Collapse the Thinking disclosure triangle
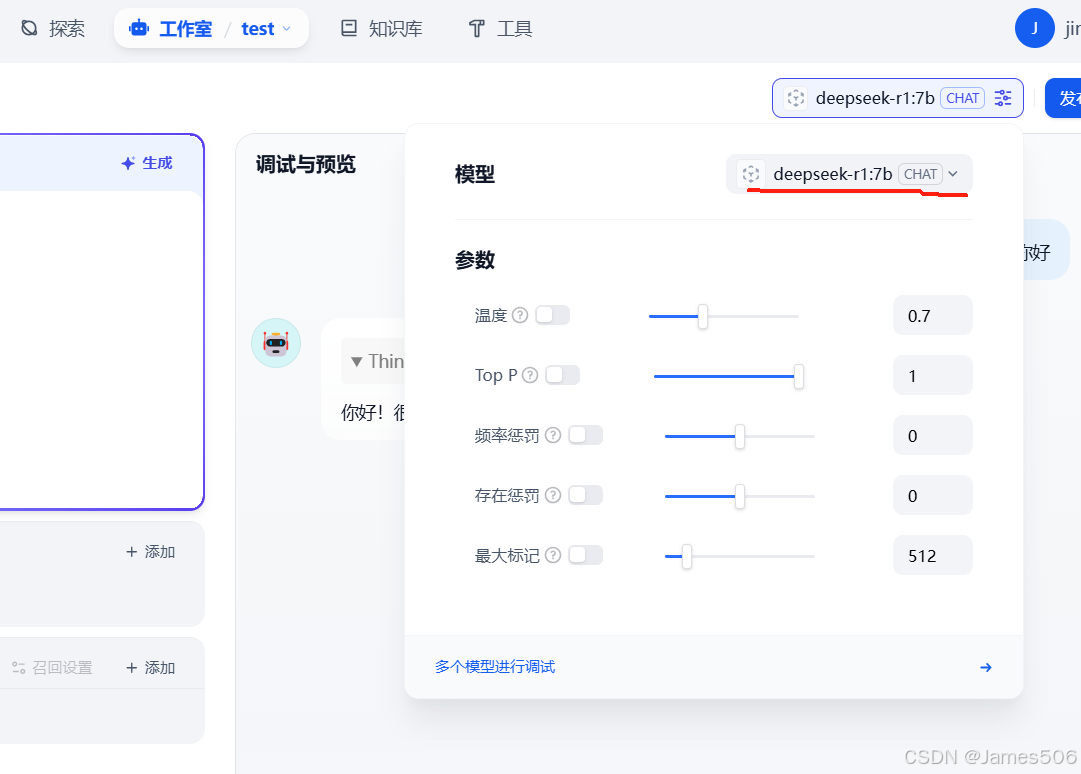This screenshot has height=774, width=1081. pos(356,361)
